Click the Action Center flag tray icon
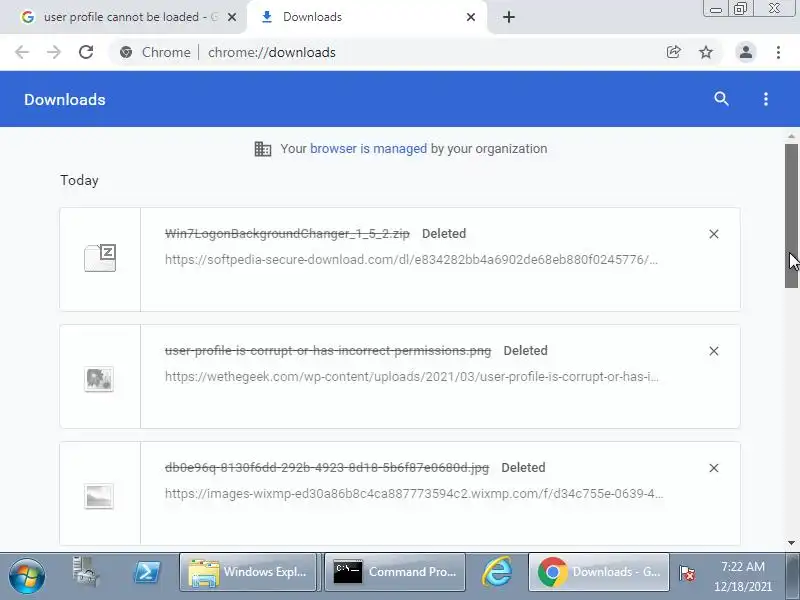The height and width of the screenshot is (600, 800). coord(687,573)
